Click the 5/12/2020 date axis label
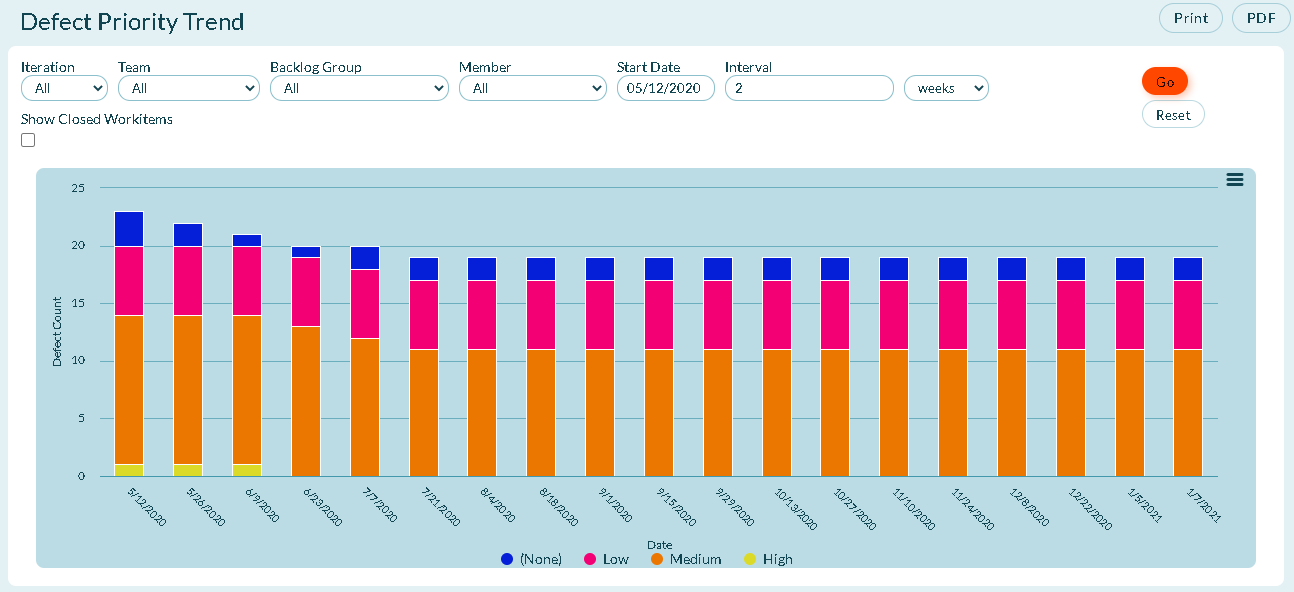 coord(148,507)
